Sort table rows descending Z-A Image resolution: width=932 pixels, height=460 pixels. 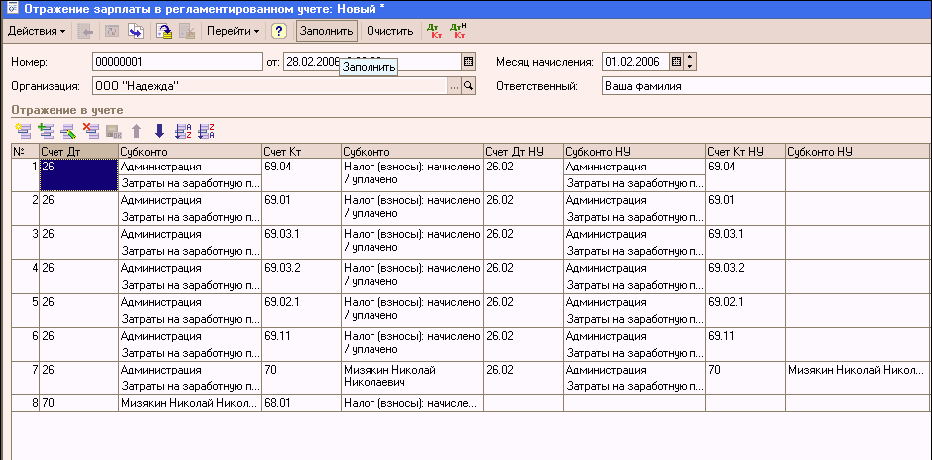click(206, 130)
